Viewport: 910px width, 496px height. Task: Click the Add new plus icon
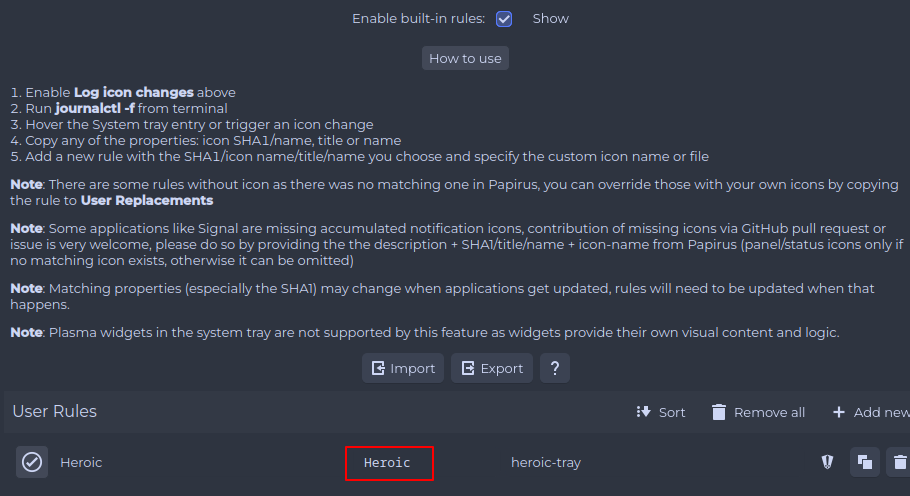[839, 412]
